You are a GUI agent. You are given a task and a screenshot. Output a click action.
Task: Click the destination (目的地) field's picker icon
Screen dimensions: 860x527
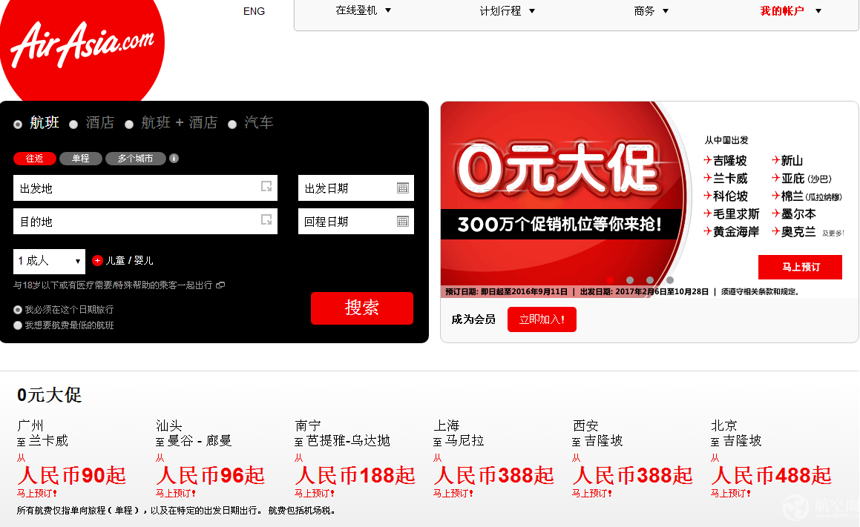click(x=266, y=220)
